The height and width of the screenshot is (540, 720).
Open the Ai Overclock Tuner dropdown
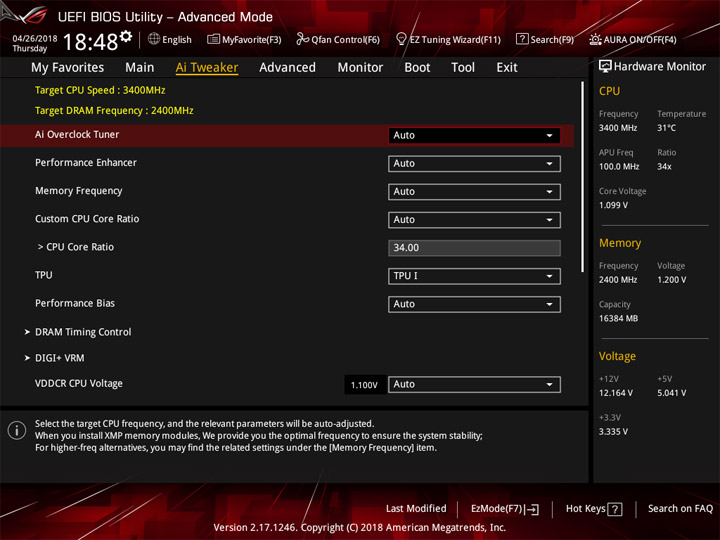point(474,135)
